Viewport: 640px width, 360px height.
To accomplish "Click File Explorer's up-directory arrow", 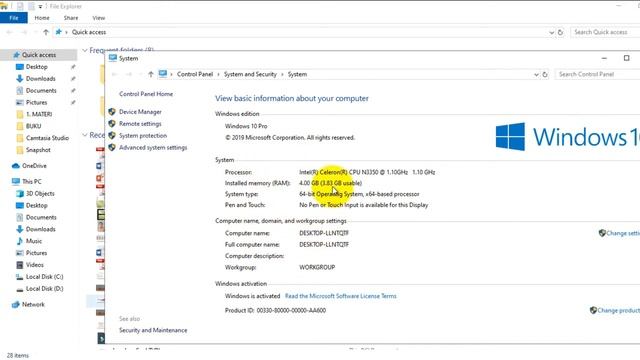I will tap(46, 32).
